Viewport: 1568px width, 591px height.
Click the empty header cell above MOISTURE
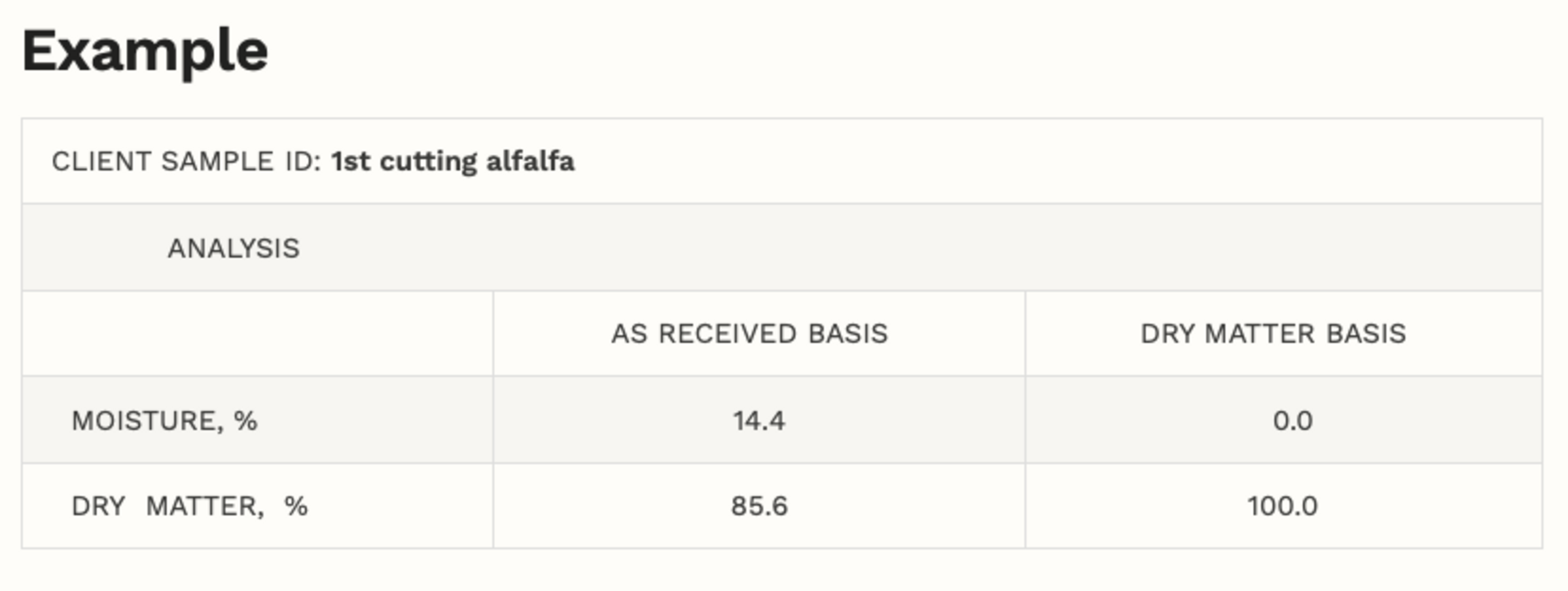[x=257, y=334]
